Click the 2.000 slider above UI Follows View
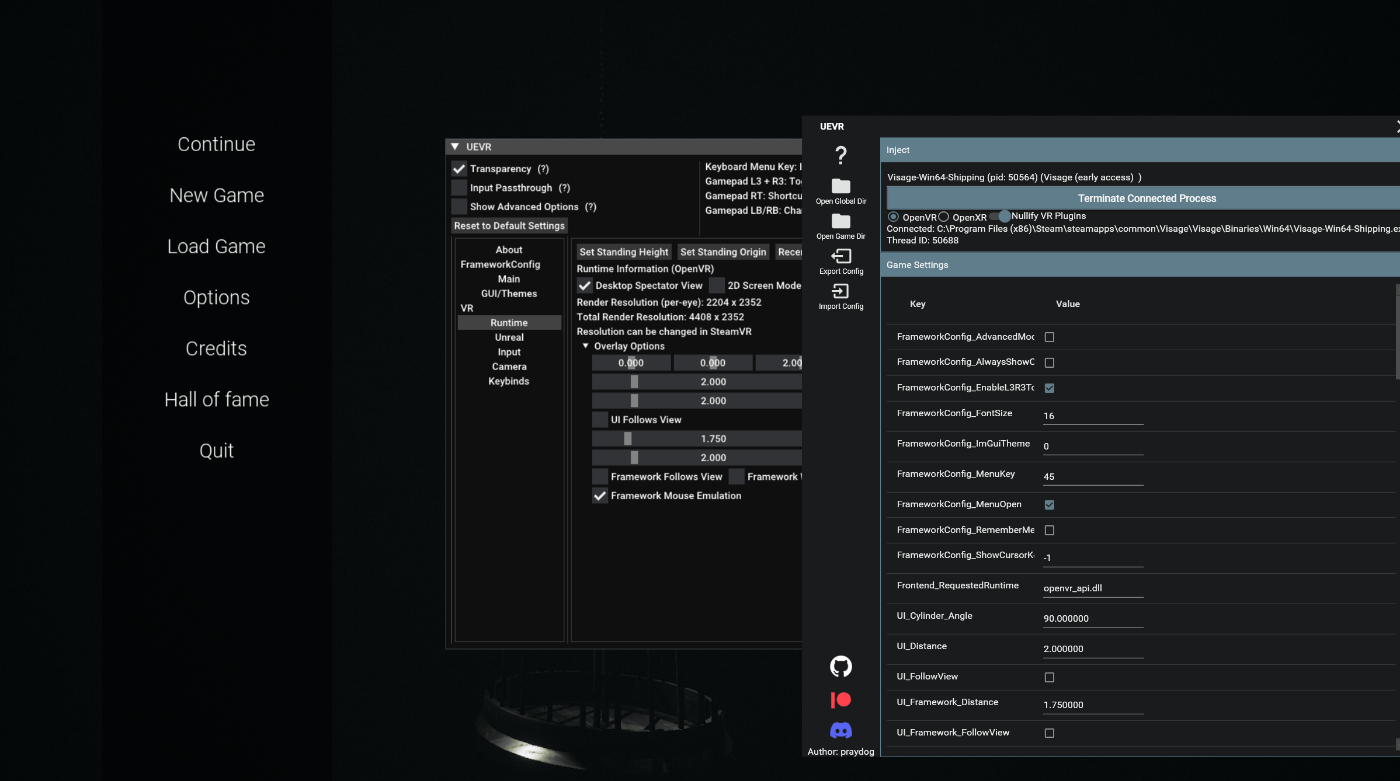Screen dimensions: 1400x781 [x=697, y=401]
